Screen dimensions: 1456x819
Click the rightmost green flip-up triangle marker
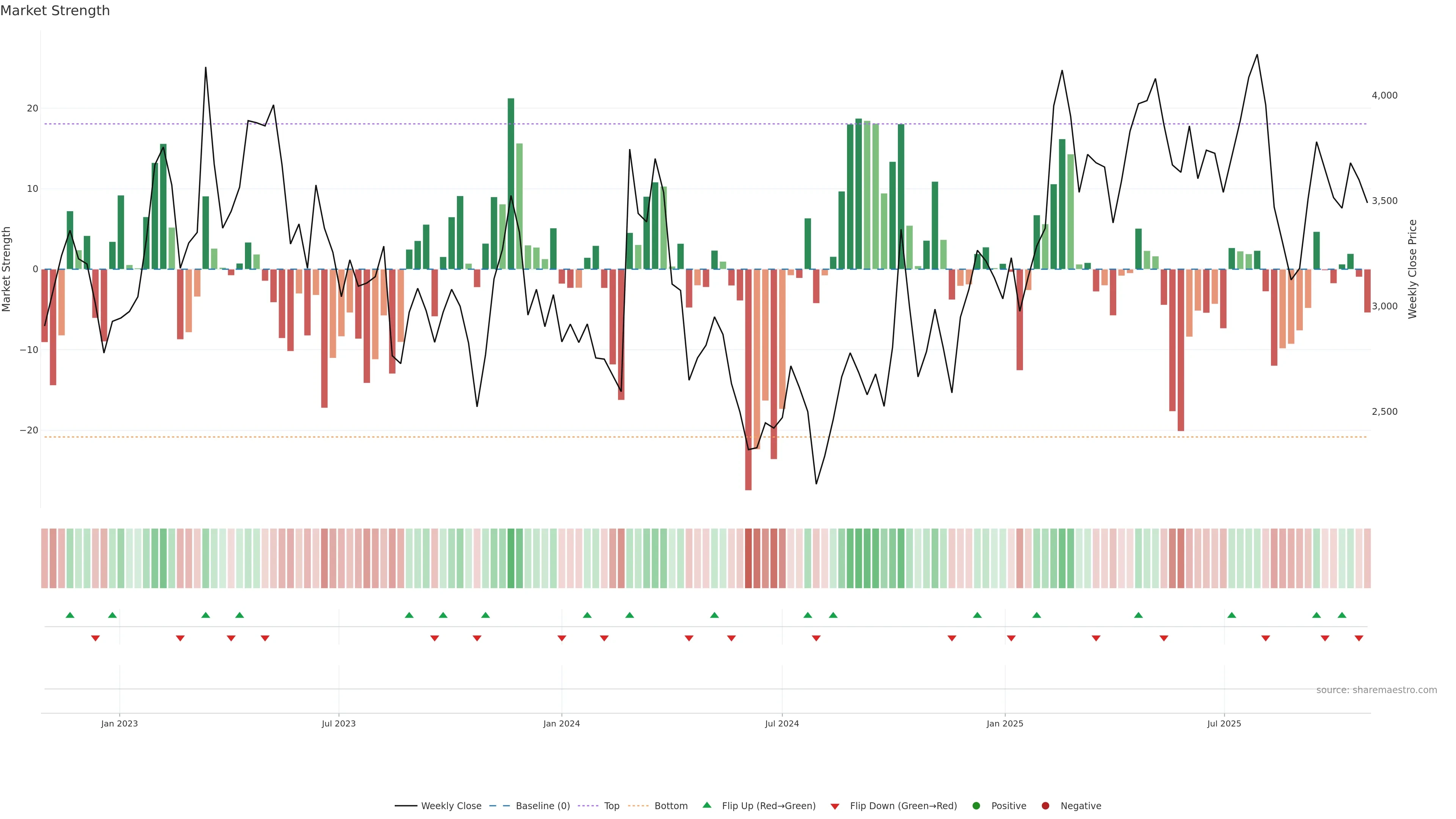(1342, 615)
